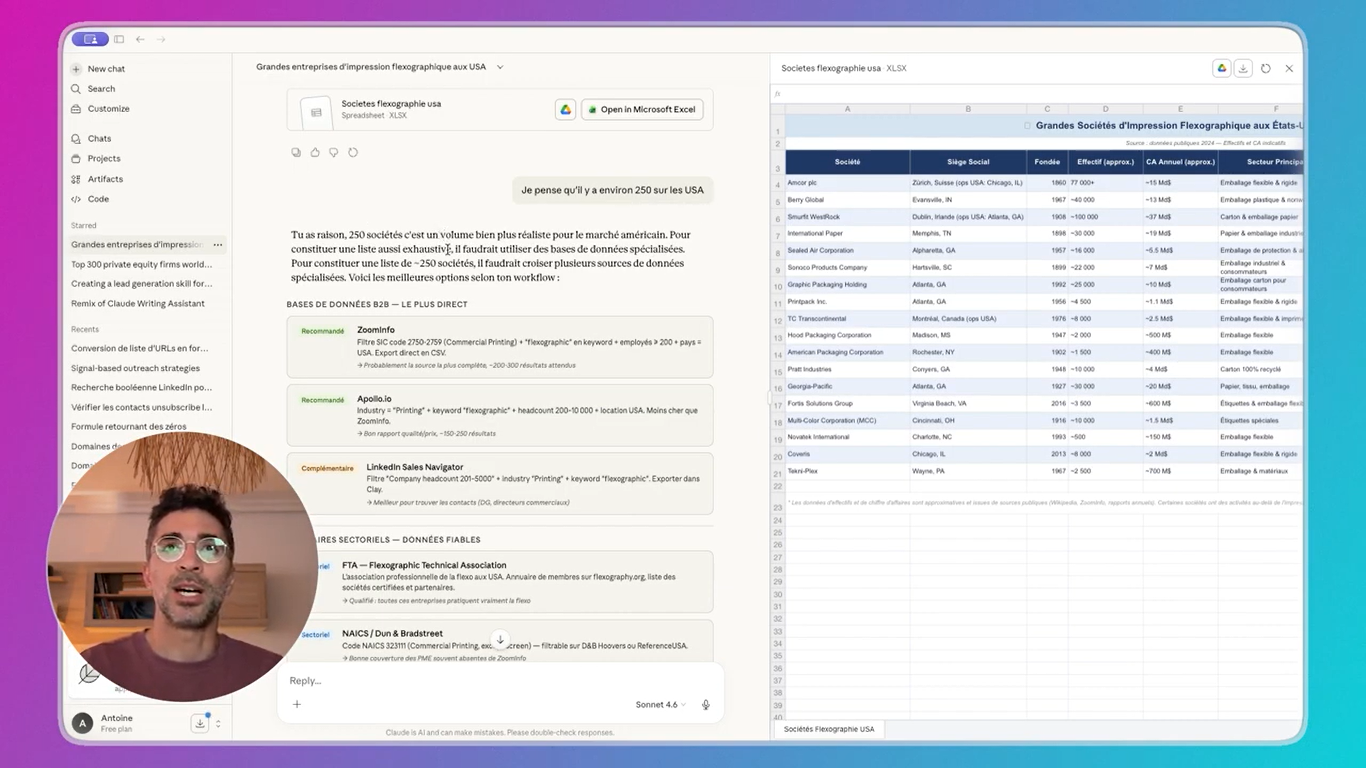Click the LinkedIn Sales Navigator card
This screenshot has width=1366, height=768.
(500, 483)
